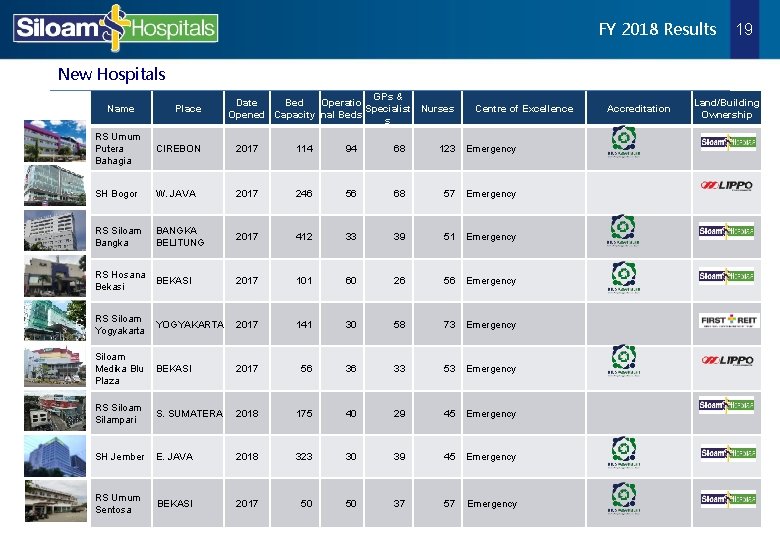The image size is (780, 540).
Task: Click bed capacity value 175
Action: [x=304, y=413]
